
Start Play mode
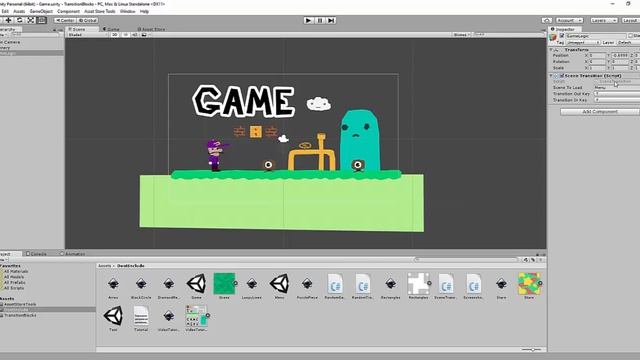[309, 20]
